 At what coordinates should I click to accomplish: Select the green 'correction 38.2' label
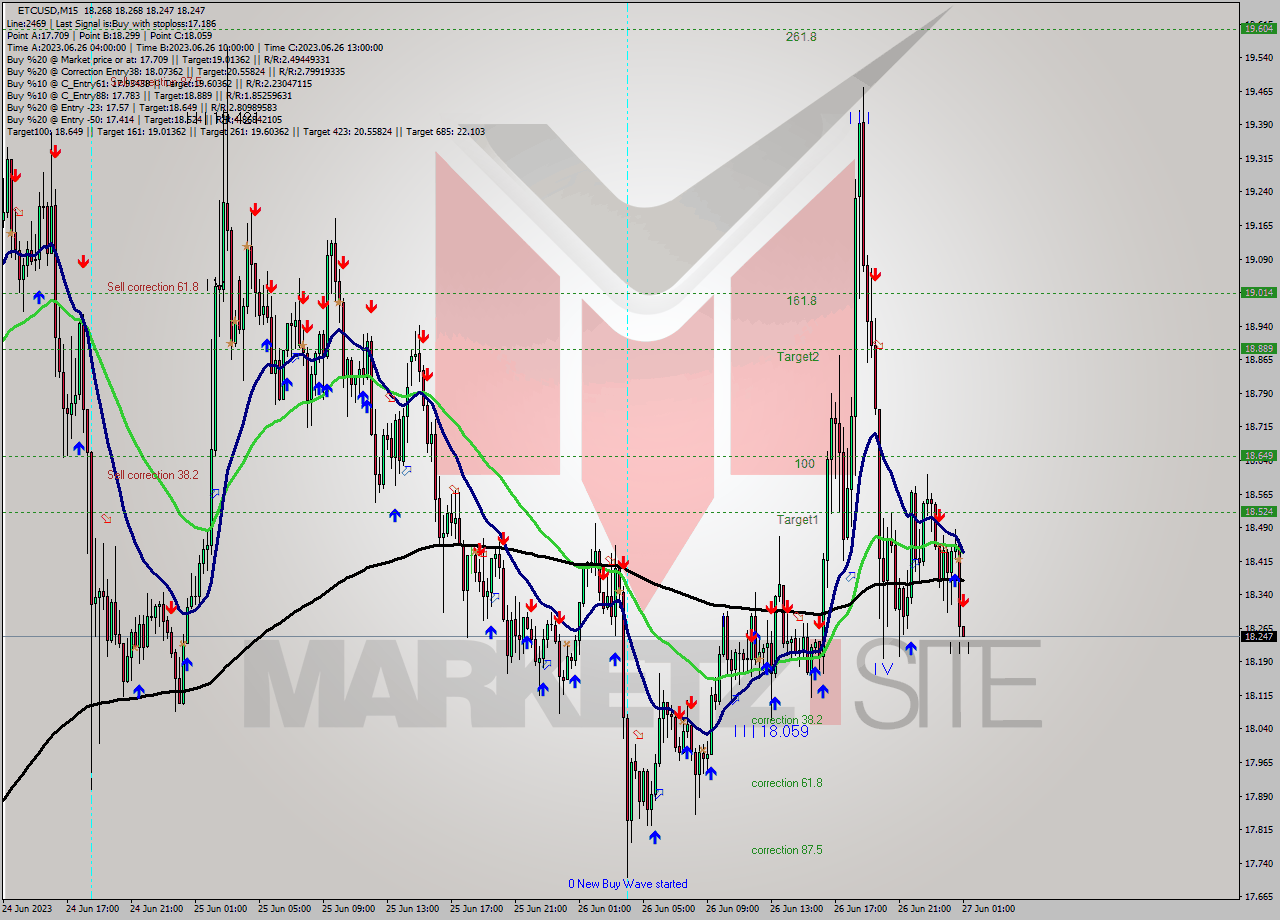pos(787,720)
